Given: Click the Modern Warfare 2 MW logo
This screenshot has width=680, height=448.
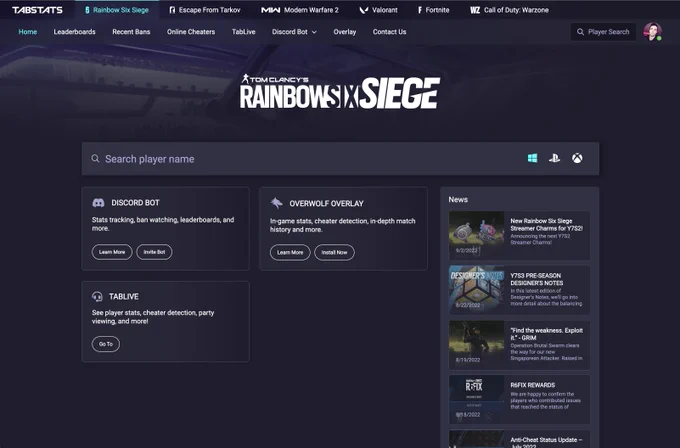Looking at the screenshot, I should pos(271,10).
